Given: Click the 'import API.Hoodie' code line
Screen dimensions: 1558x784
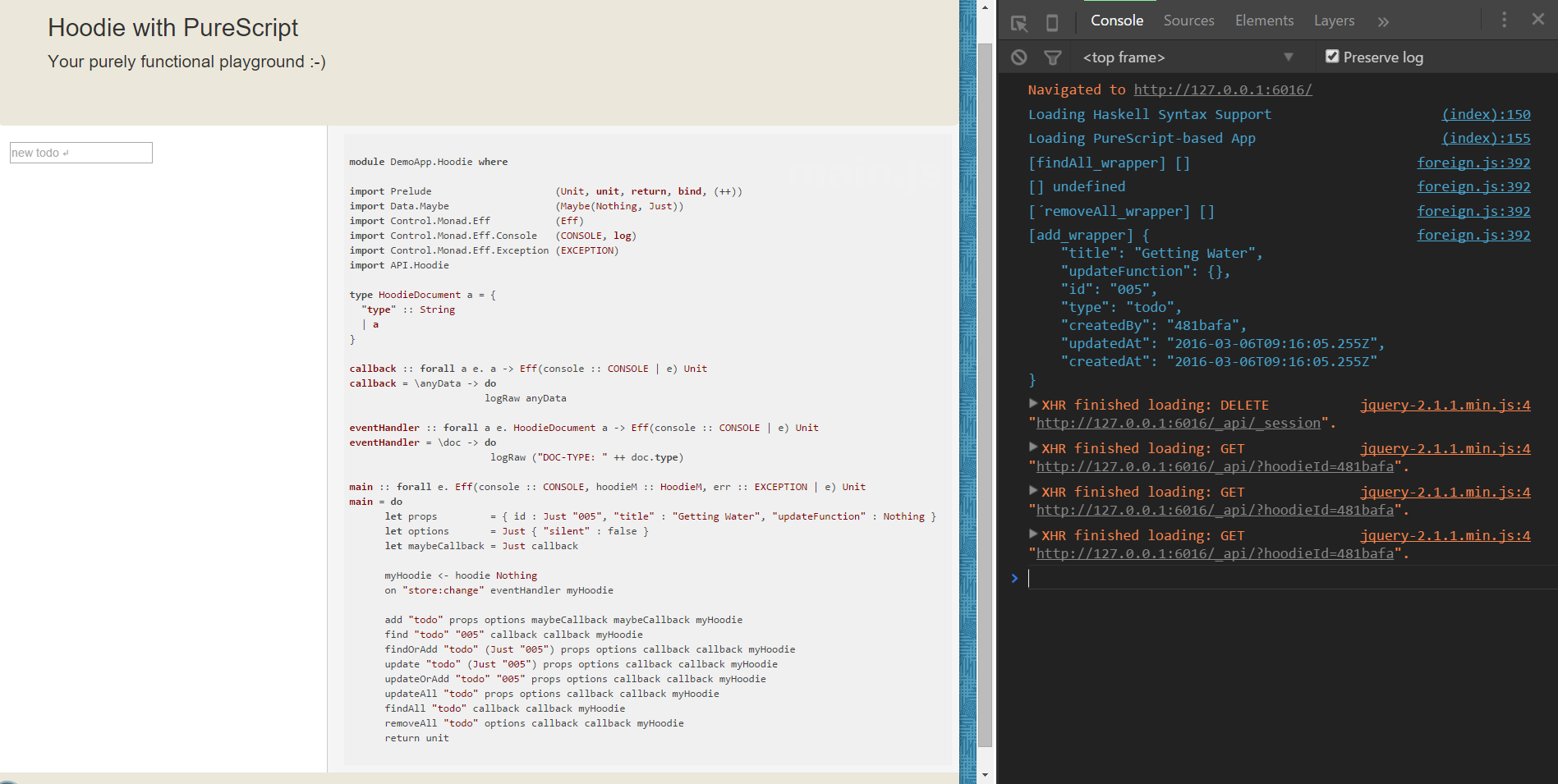Looking at the screenshot, I should pyautogui.click(x=399, y=265).
